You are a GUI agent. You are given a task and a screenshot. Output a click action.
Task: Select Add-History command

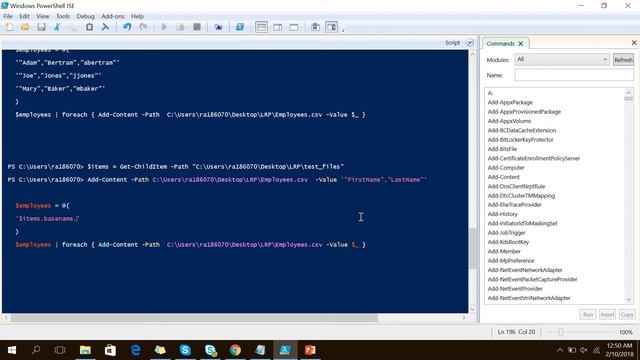pos(502,214)
